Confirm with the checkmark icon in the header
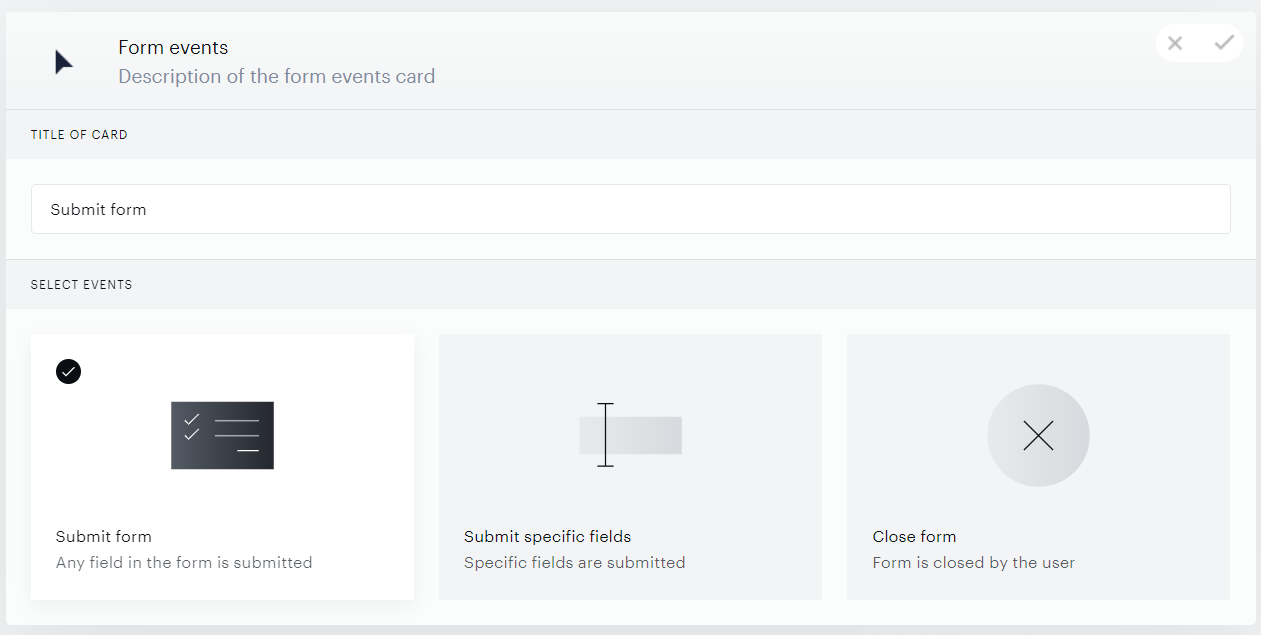This screenshot has height=635, width=1261. coord(1224,43)
